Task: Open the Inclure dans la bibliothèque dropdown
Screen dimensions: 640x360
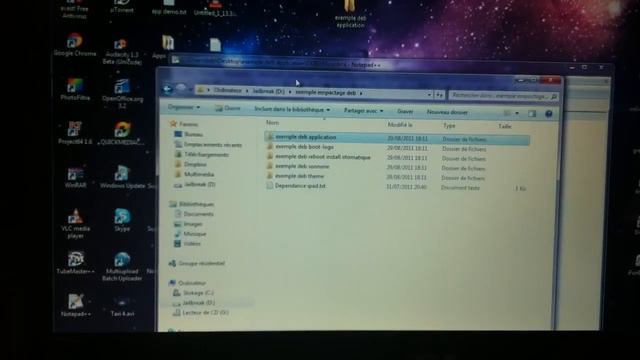Action: click(292, 109)
